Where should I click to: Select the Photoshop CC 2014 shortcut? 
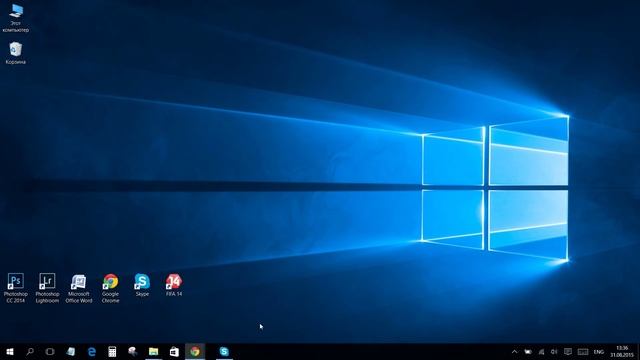(x=16, y=288)
